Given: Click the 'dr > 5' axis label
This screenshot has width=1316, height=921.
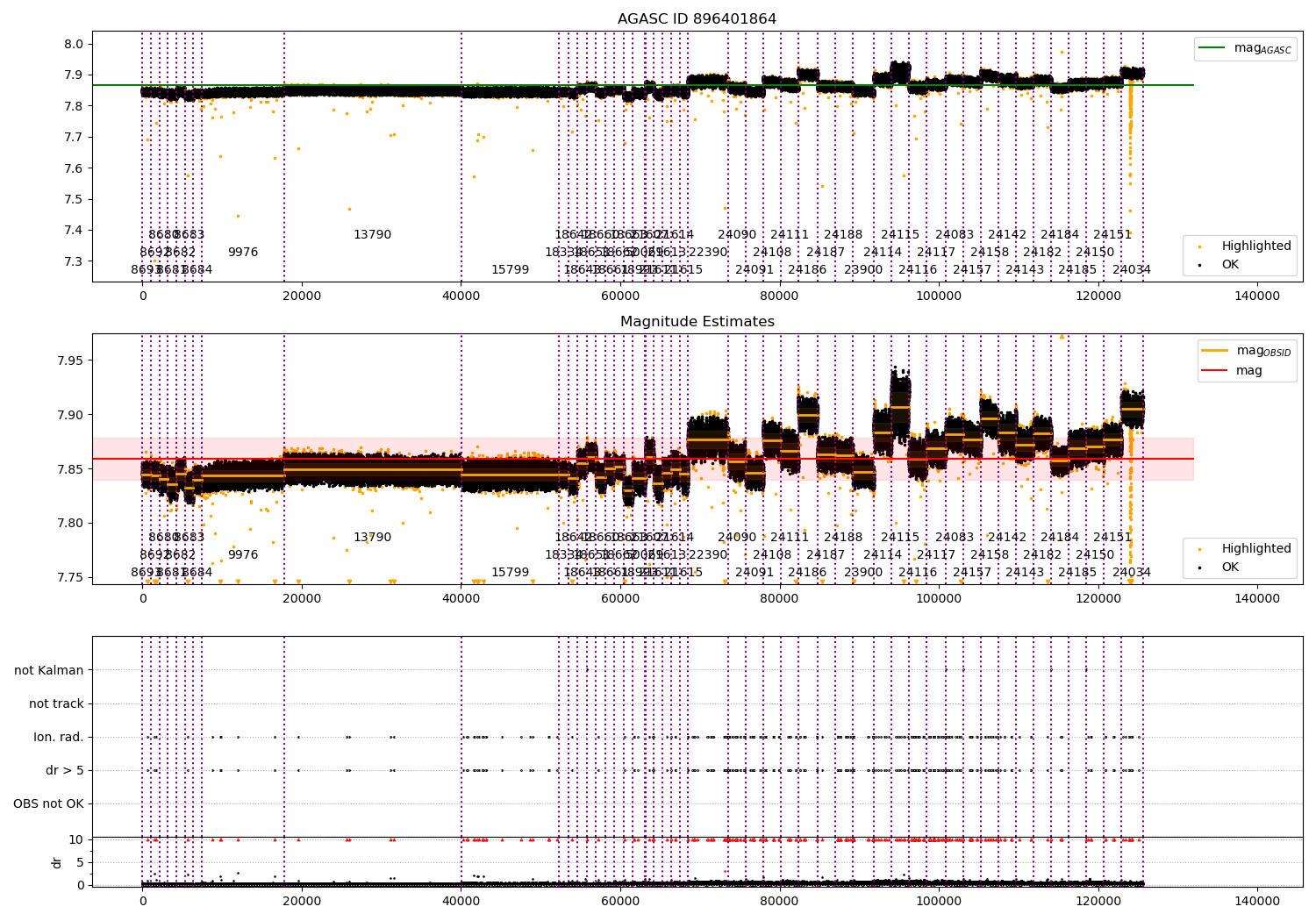Looking at the screenshot, I should pyautogui.click(x=65, y=770).
